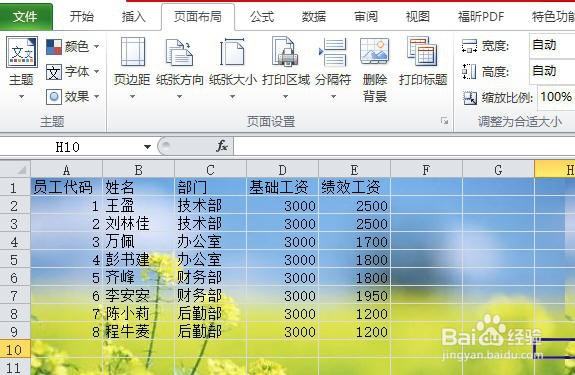Expand the dropdown arrow under 纸张方向
Screen dimensions: 575x375
click(179, 97)
